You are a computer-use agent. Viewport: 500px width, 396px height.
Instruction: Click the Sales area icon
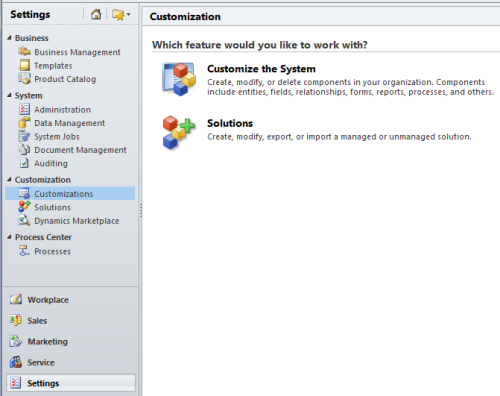[x=16, y=320]
